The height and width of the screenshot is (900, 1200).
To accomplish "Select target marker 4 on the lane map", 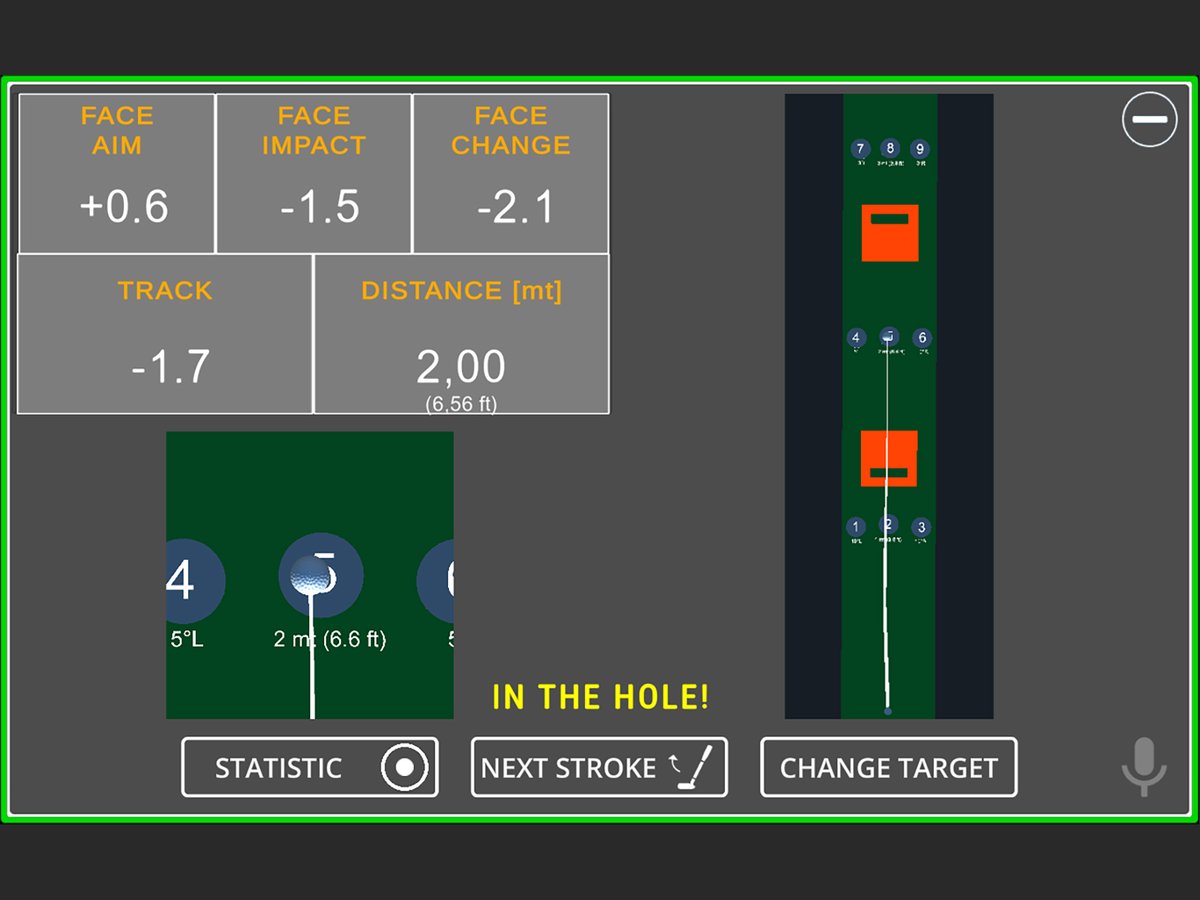I will click(855, 338).
